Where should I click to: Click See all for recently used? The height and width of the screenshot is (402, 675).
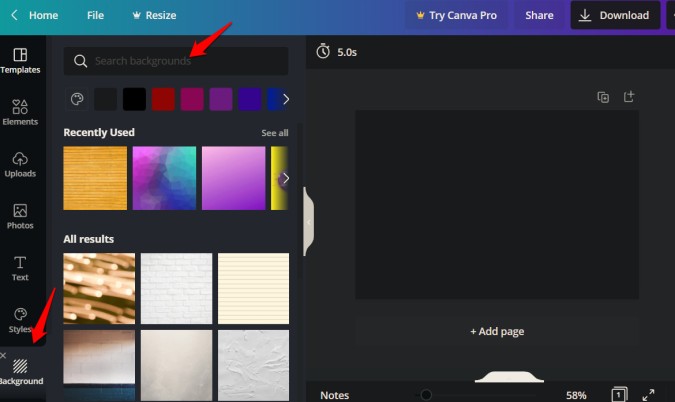pyautogui.click(x=275, y=133)
